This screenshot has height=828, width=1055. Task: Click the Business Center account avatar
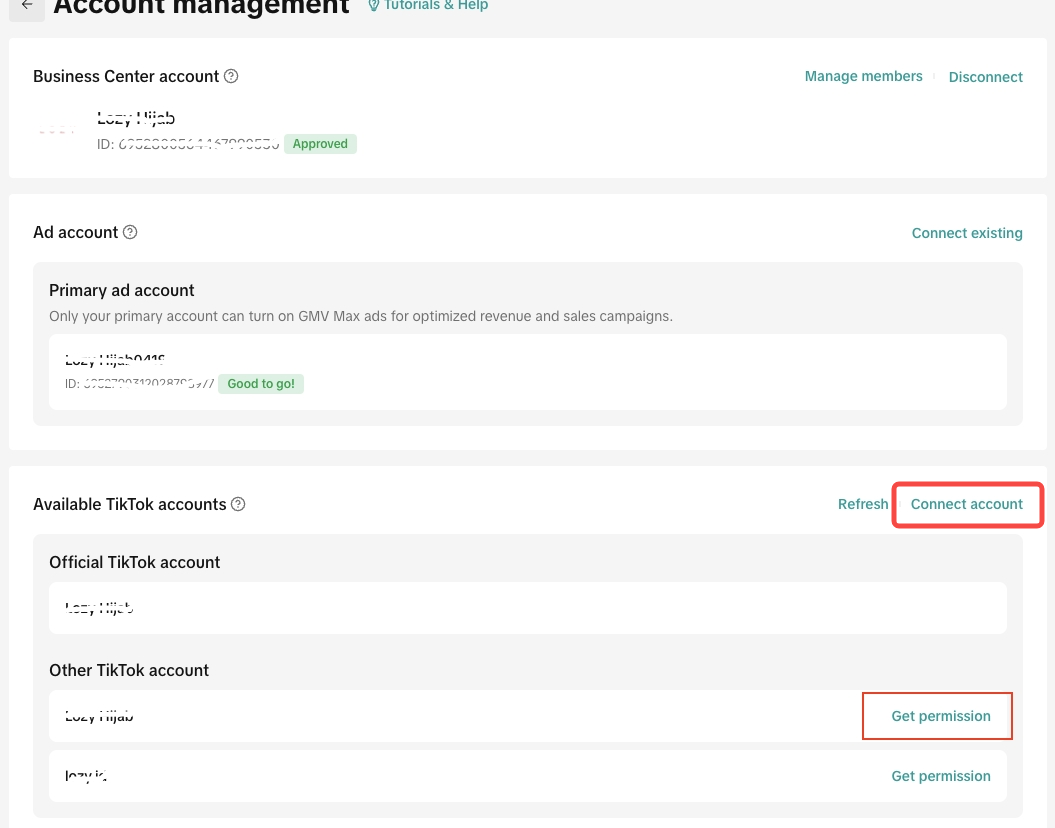click(x=56, y=131)
